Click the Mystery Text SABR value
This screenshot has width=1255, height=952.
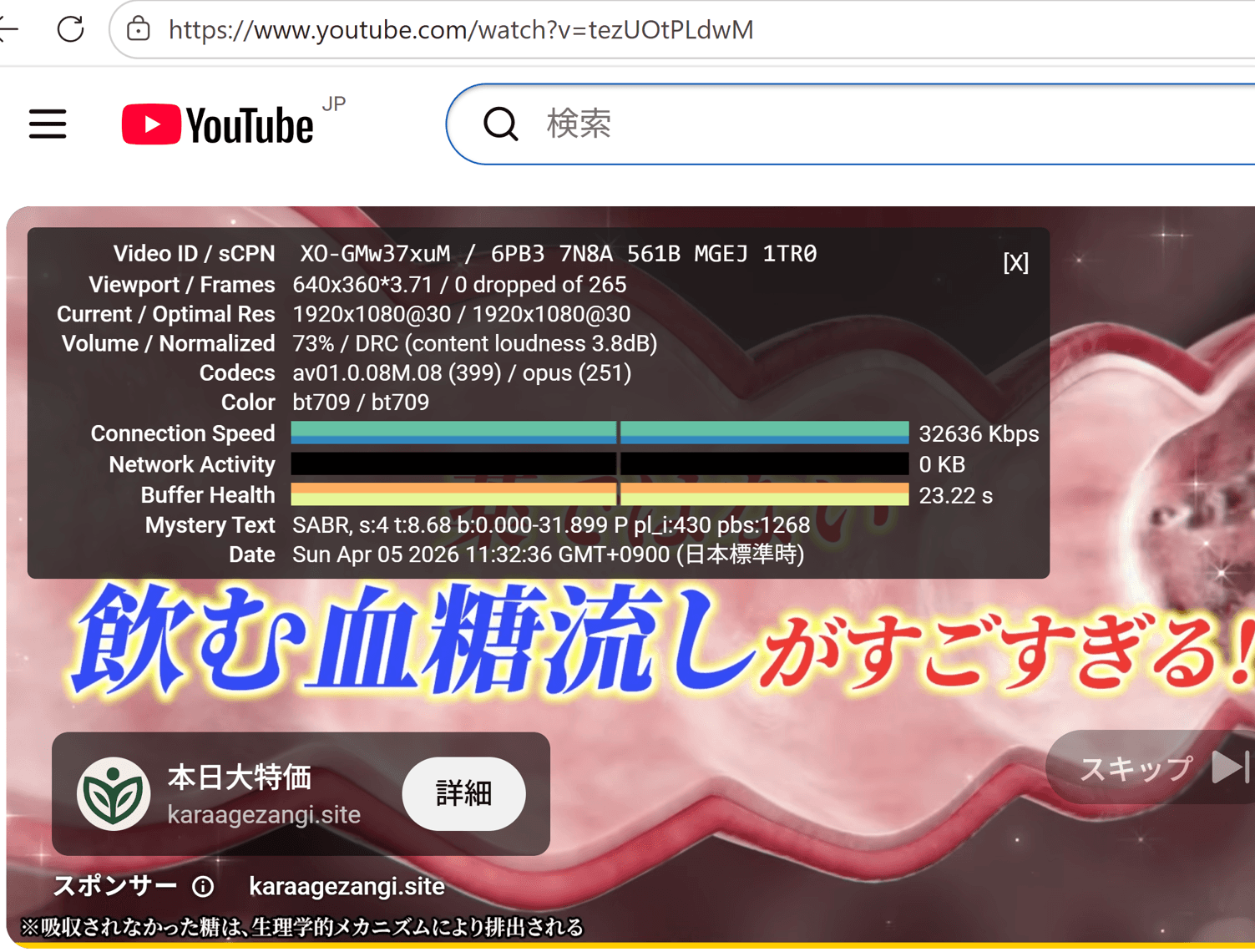pos(551,525)
